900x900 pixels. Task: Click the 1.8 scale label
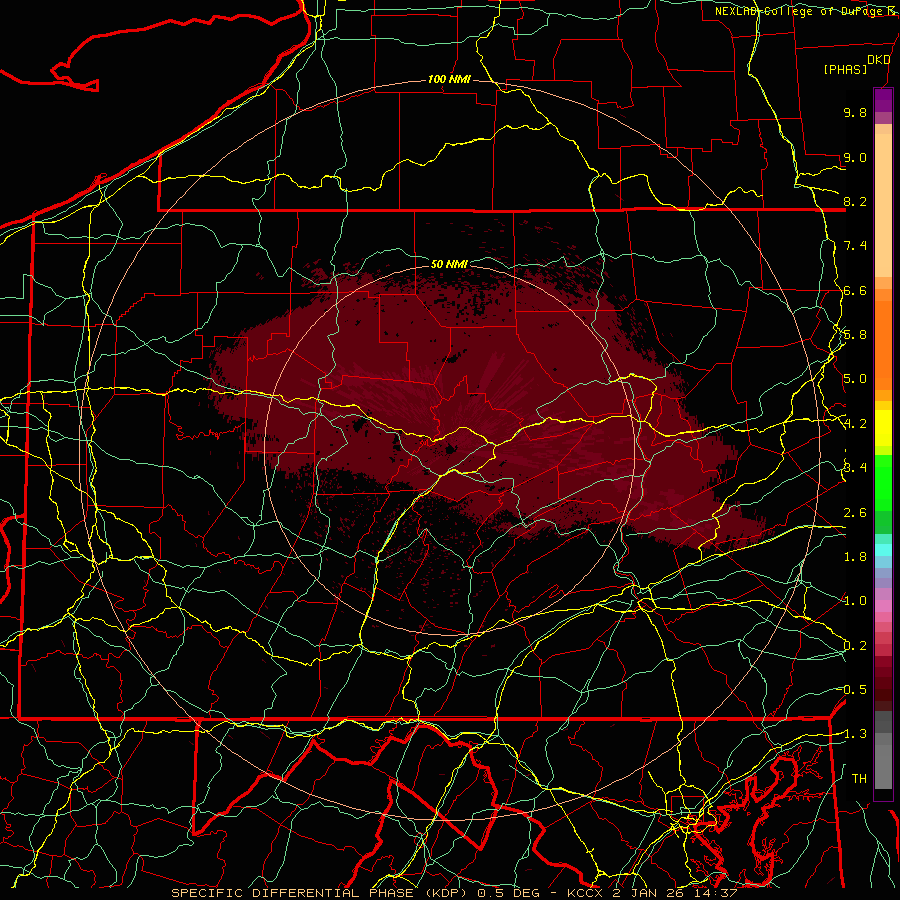855,556
